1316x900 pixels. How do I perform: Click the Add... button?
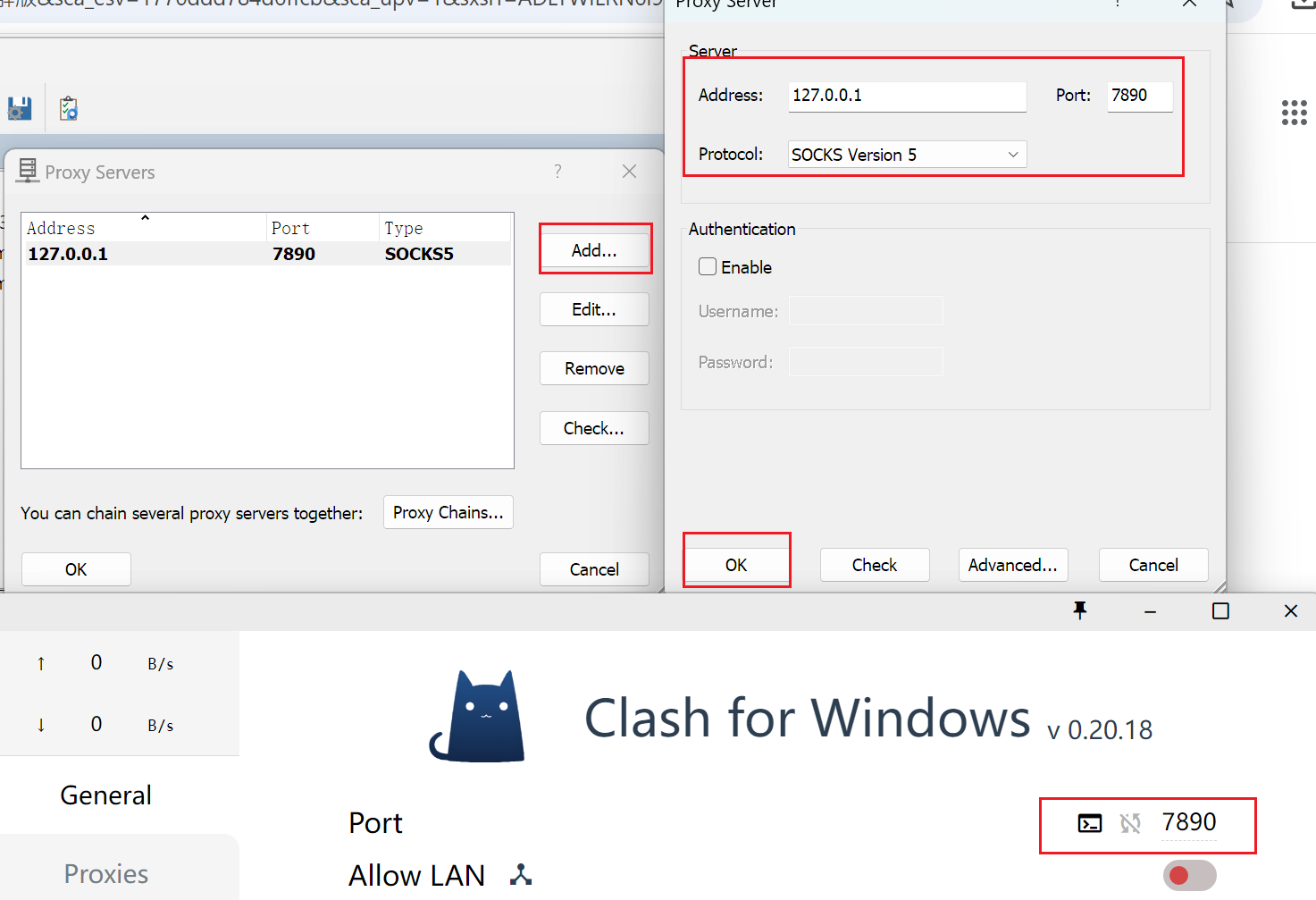point(594,250)
